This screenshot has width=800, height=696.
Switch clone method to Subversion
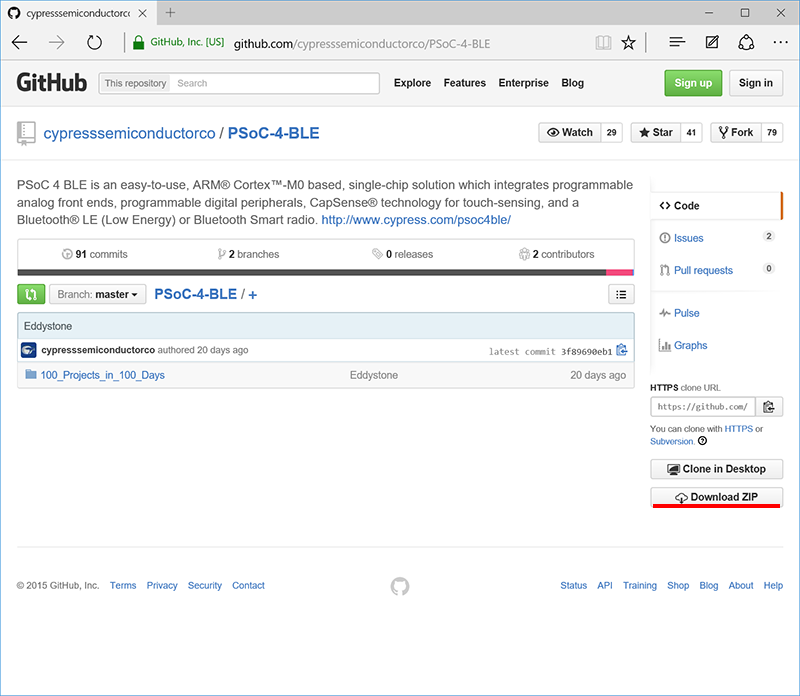[672, 441]
